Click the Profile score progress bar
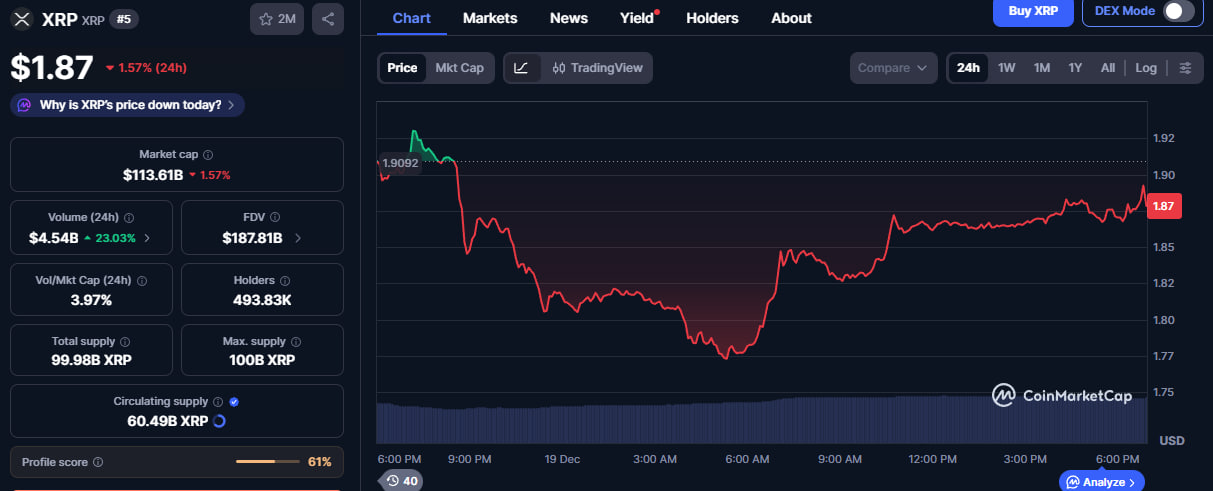This screenshot has width=1213, height=491. [267, 462]
